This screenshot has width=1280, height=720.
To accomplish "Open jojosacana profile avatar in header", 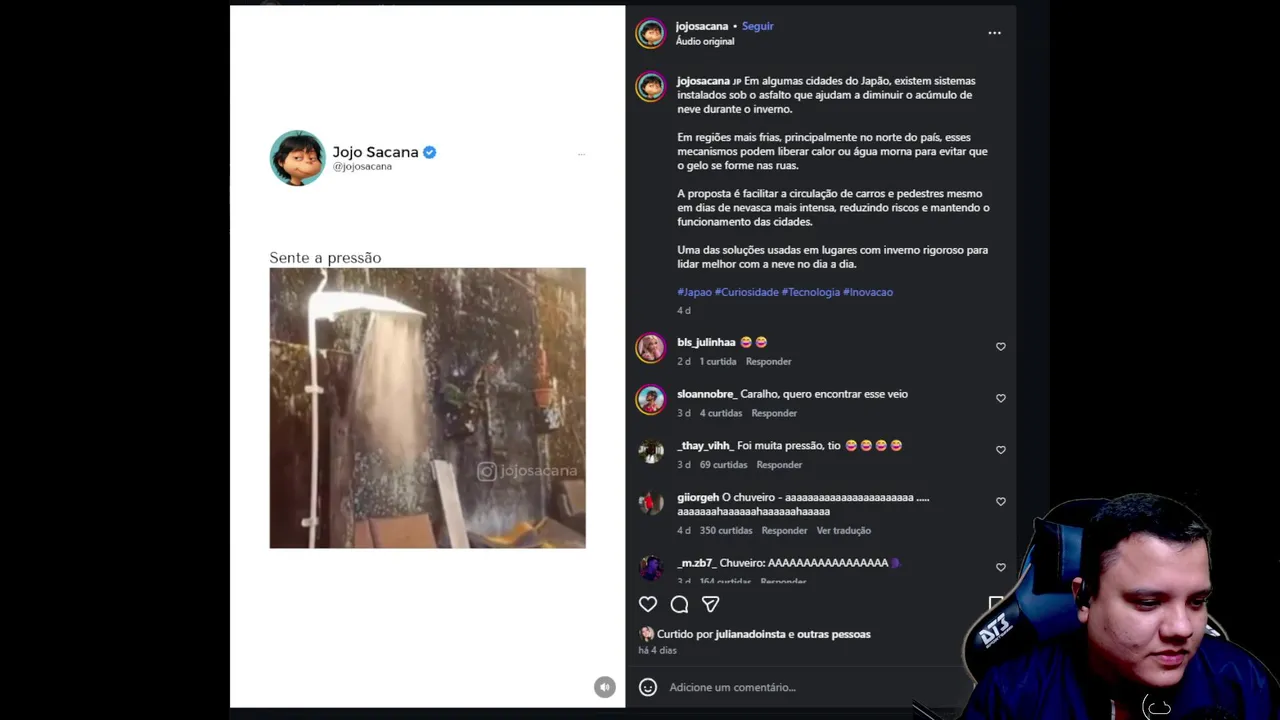I will click(x=651, y=33).
